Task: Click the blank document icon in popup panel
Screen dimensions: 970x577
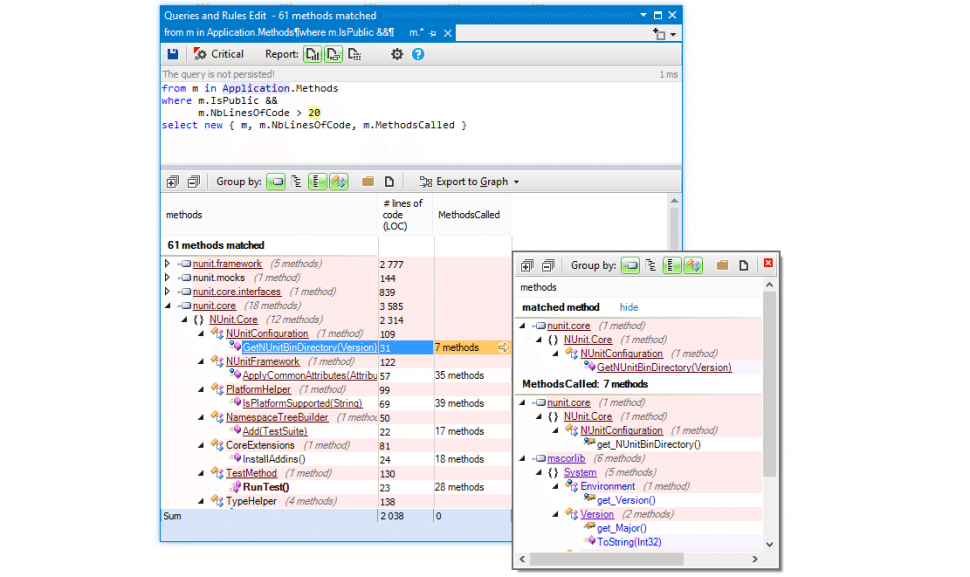Action: click(x=744, y=266)
